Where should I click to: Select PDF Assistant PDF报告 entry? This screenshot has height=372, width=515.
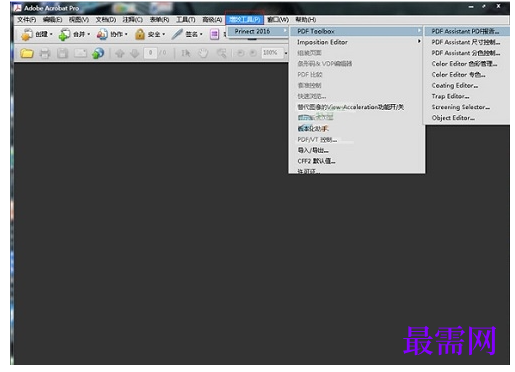coord(467,31)
